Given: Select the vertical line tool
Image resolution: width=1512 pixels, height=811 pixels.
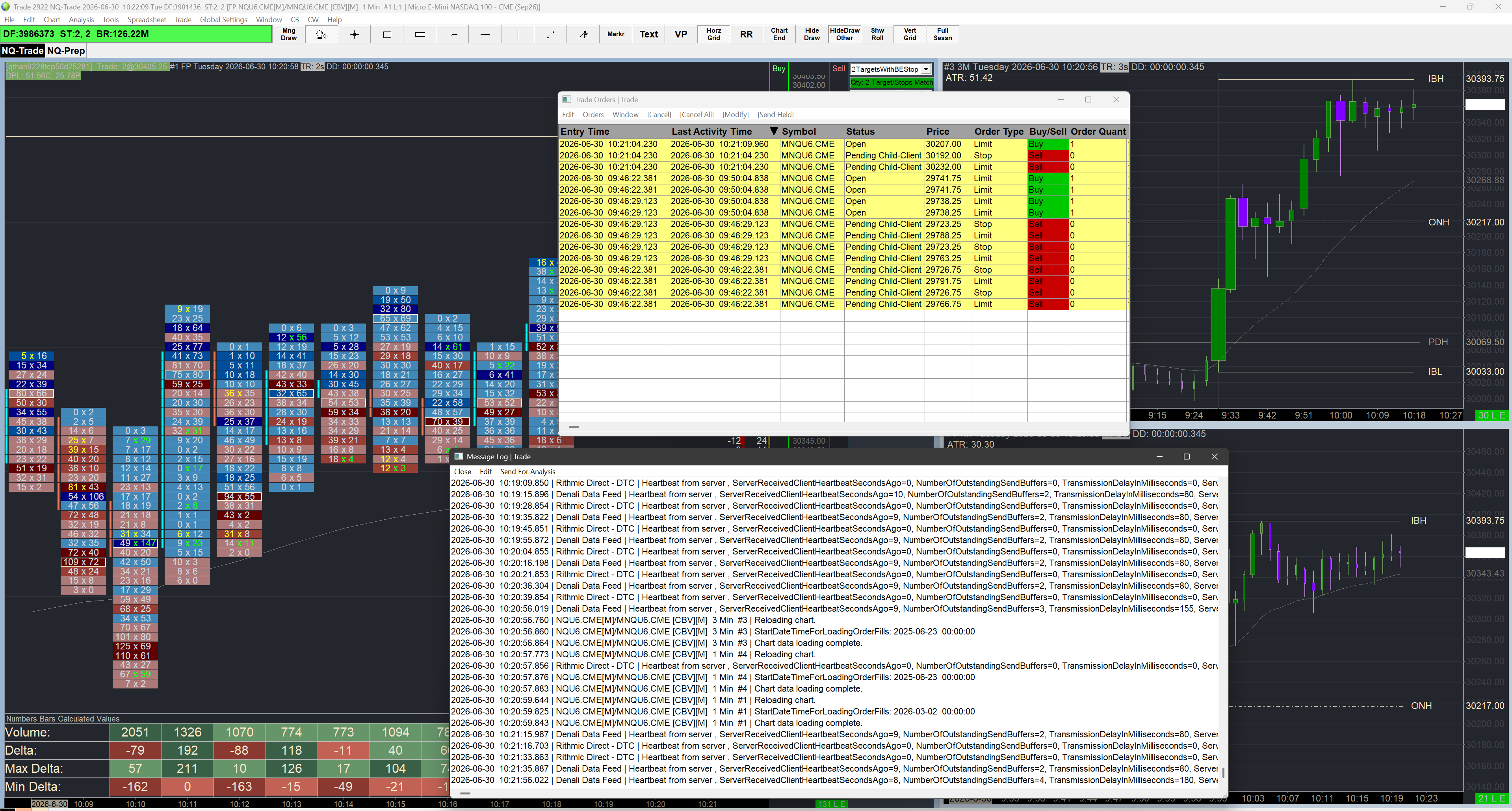Looking at the screenshot, I should pyautogui.click(x=518, y=34).
